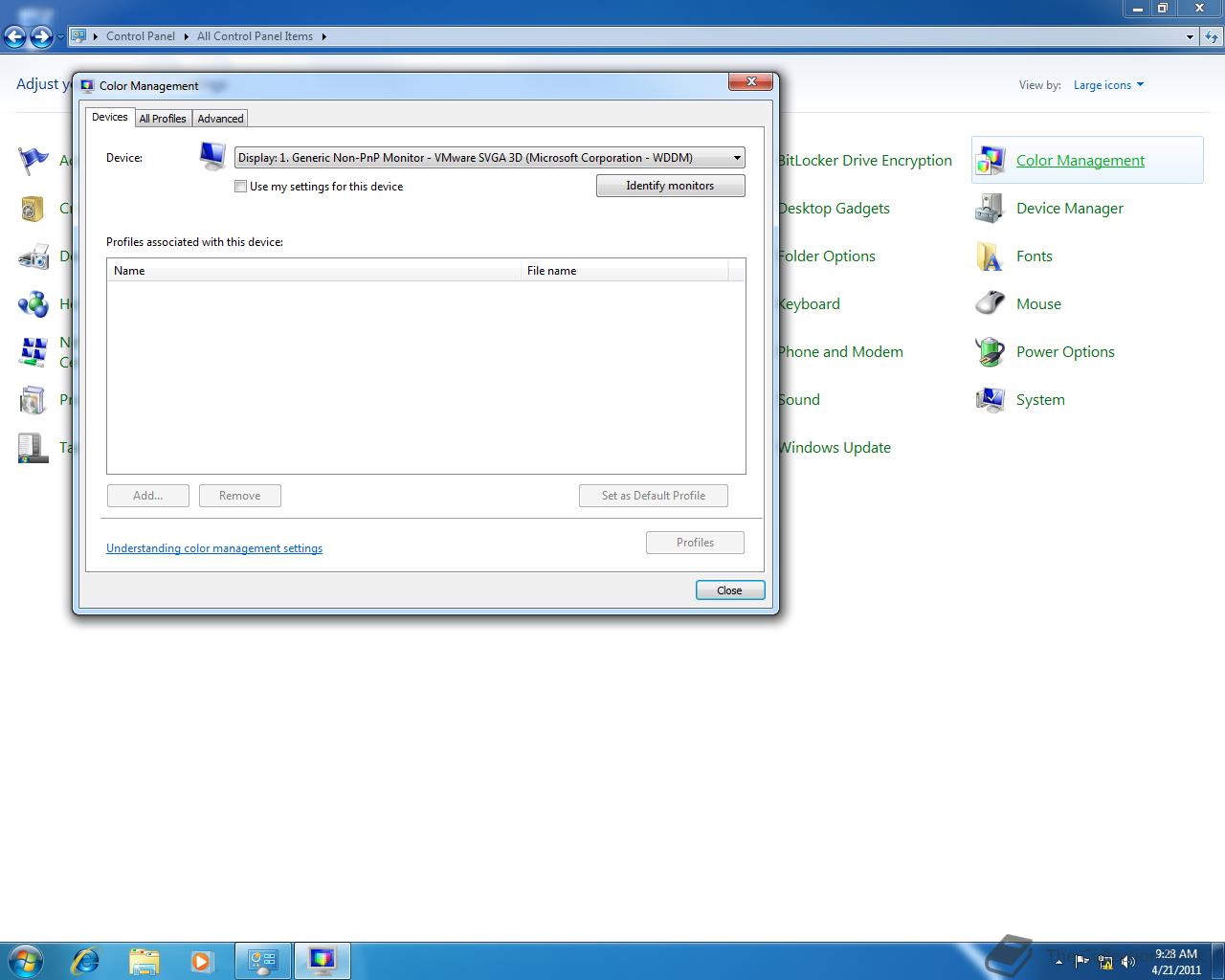Open Desktop Gadgets link
The image size is (1225, 980).
[x=834, y=209]
